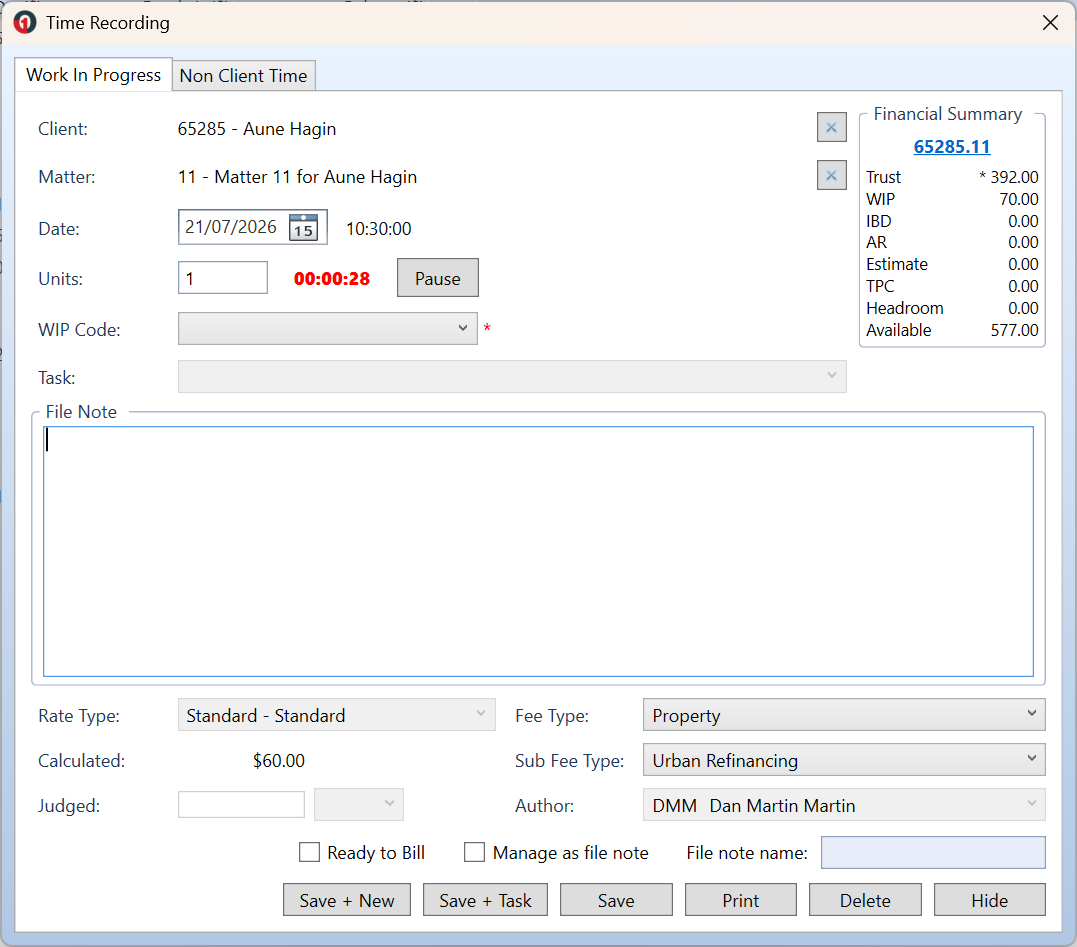1077x947 pixels.
Task: Open the 65285.11 matter link
Action: click(x=951, y=146)
